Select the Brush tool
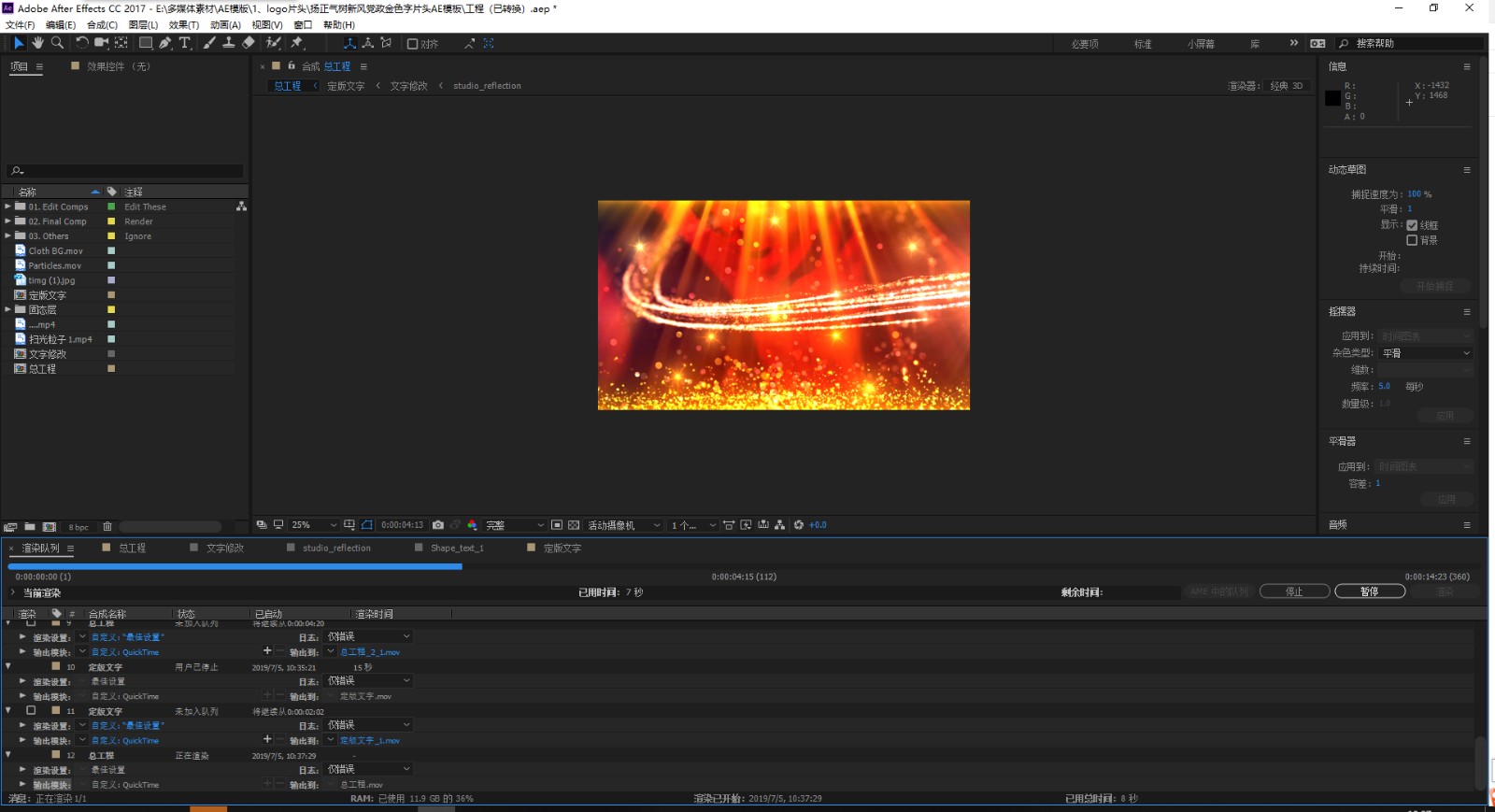The height and width of the screenshot is (812, 1495). 209,43
